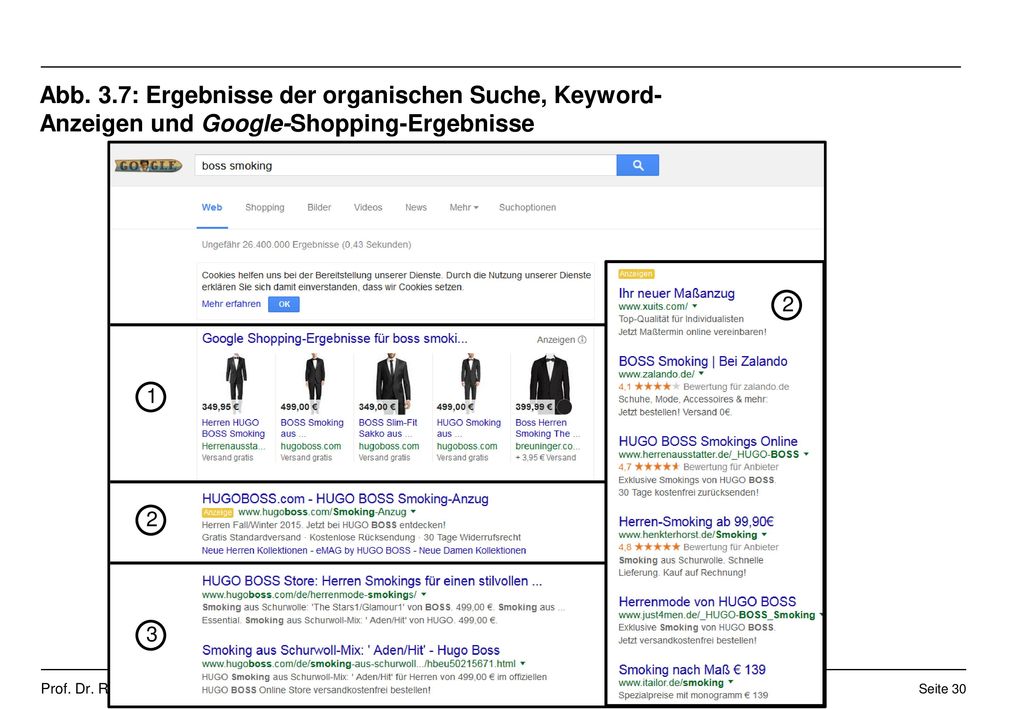Click the blue search magnifier button
This screenshot has width=1024, height=709.
(637, 165)
